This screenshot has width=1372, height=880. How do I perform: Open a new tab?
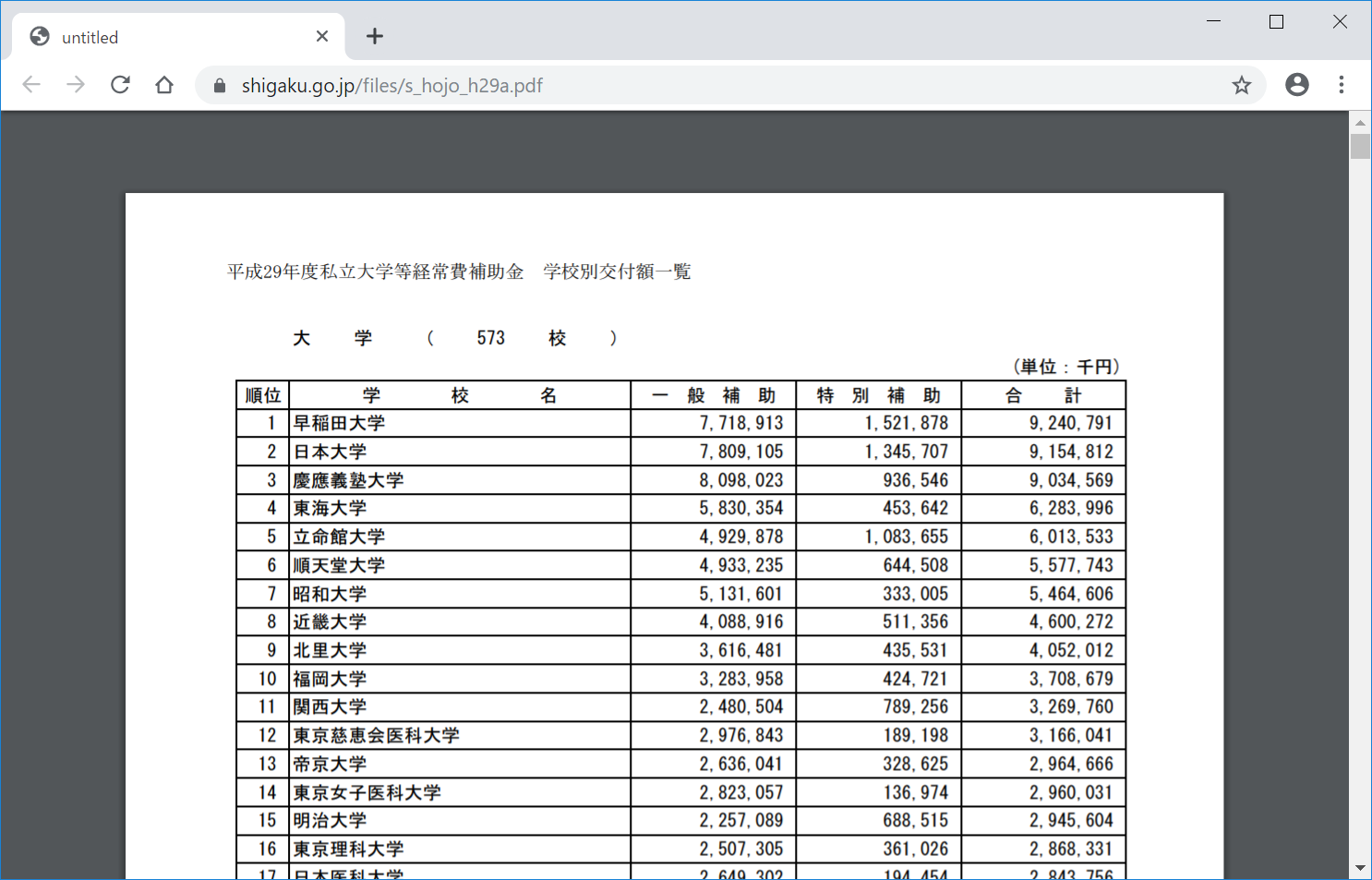(x=374, y=36)
